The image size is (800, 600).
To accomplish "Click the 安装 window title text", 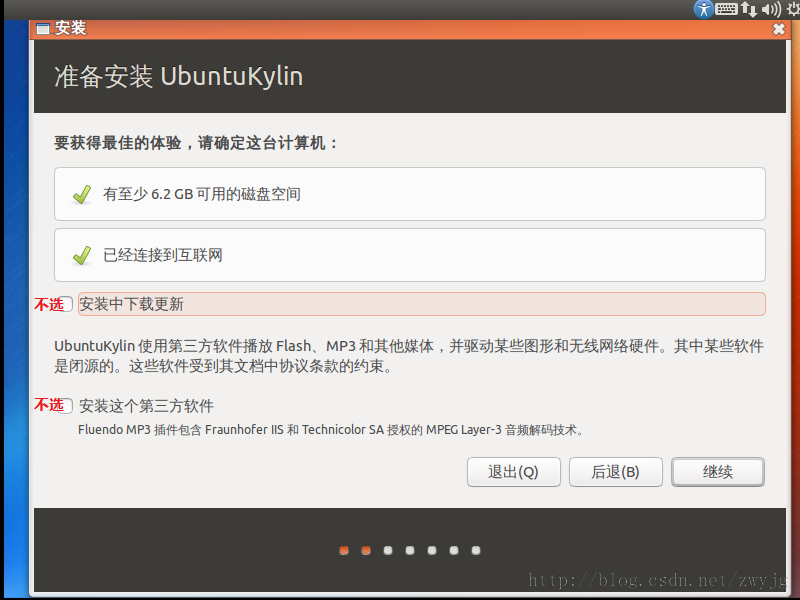I will pos(70,28).
